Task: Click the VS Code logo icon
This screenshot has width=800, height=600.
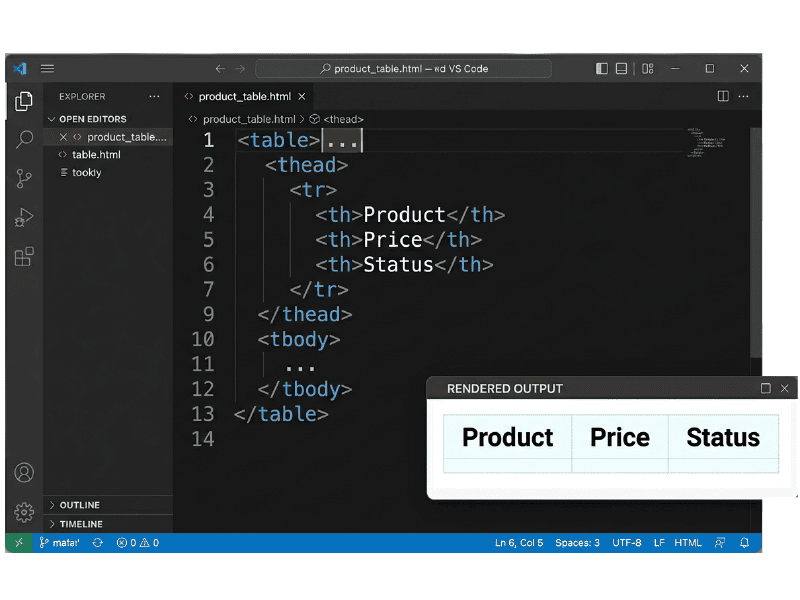Action: point(20,68)
